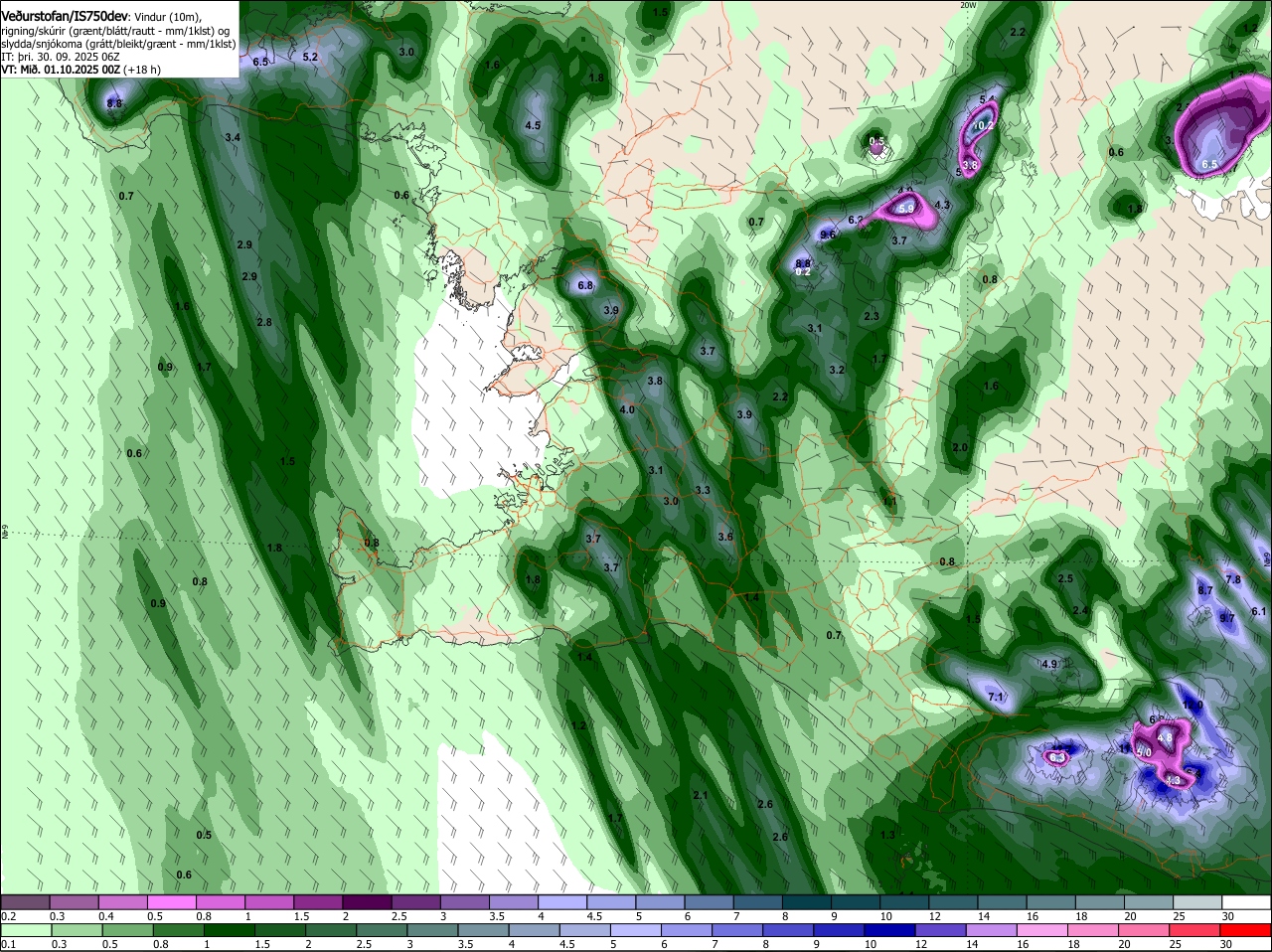Select the pink 0.5 swatch in the top legend row
This screenshot has height=952, width=1272.
click(x=172, y=902)
